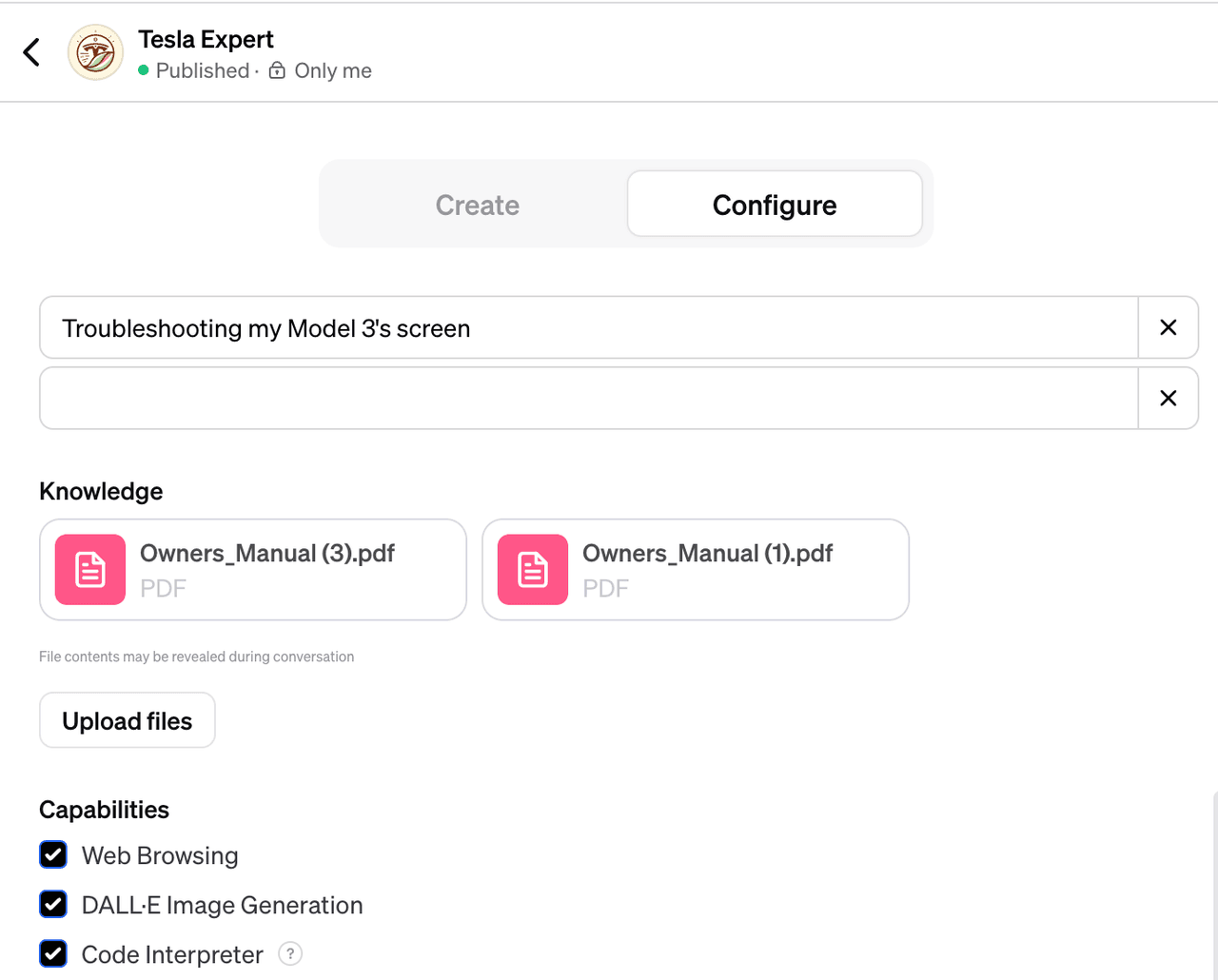Click the Owners_Manual (1).pdf file icon

[x=533, y=570]
